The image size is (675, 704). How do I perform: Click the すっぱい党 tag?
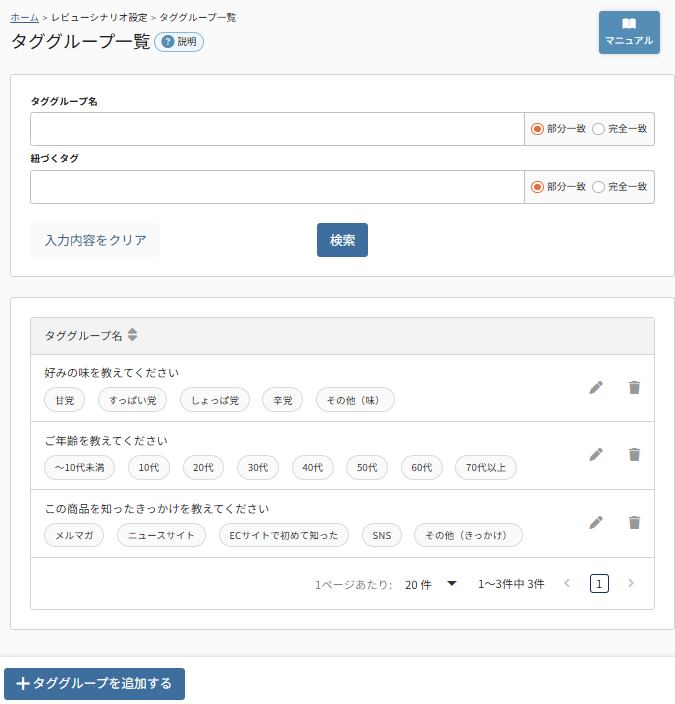132,400
